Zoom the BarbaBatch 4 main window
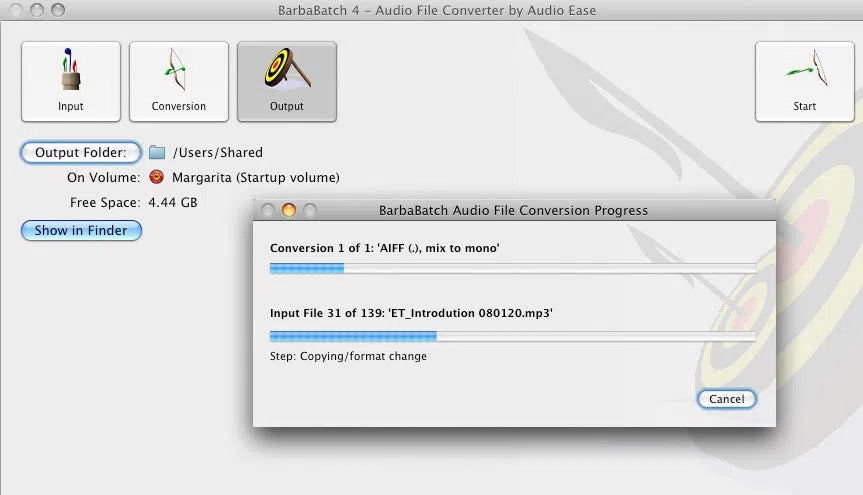The height and width of the screenshot is (495, 863). [58, 10]
